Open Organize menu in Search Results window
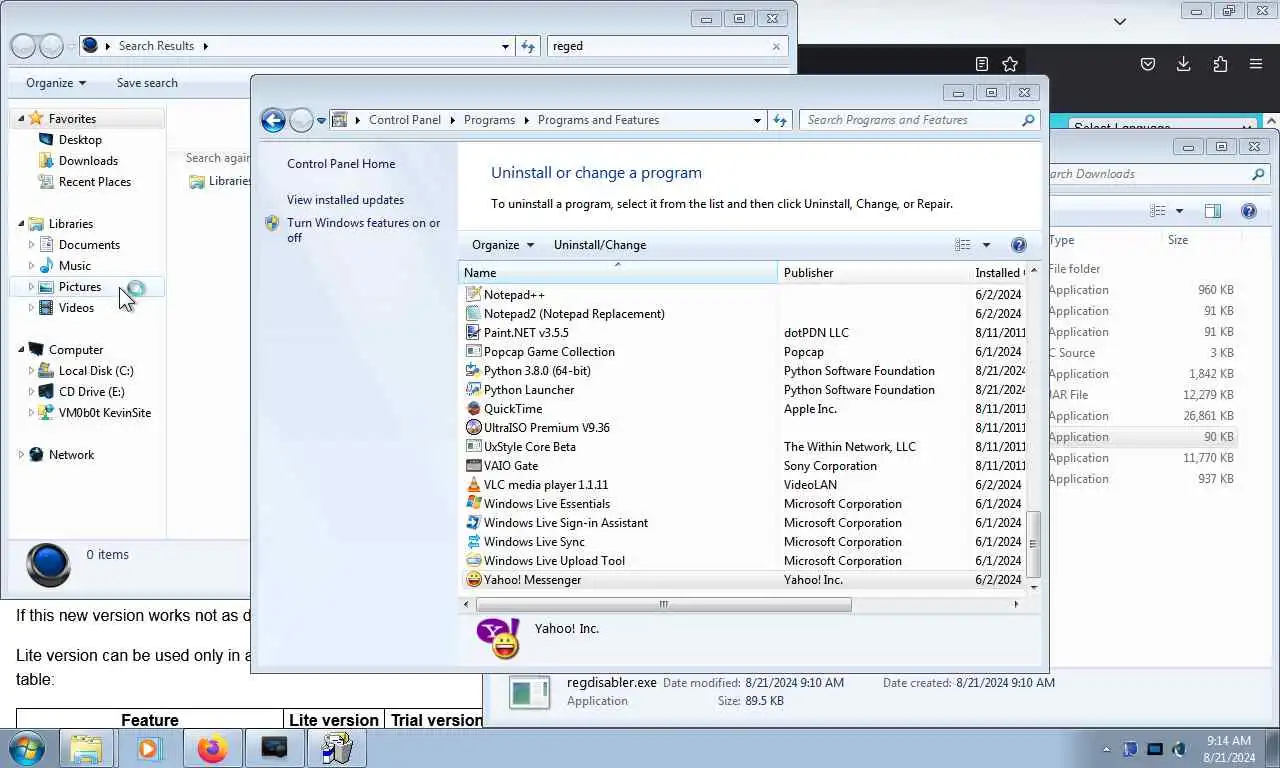The image size is (1280, 768). point(56,83)
